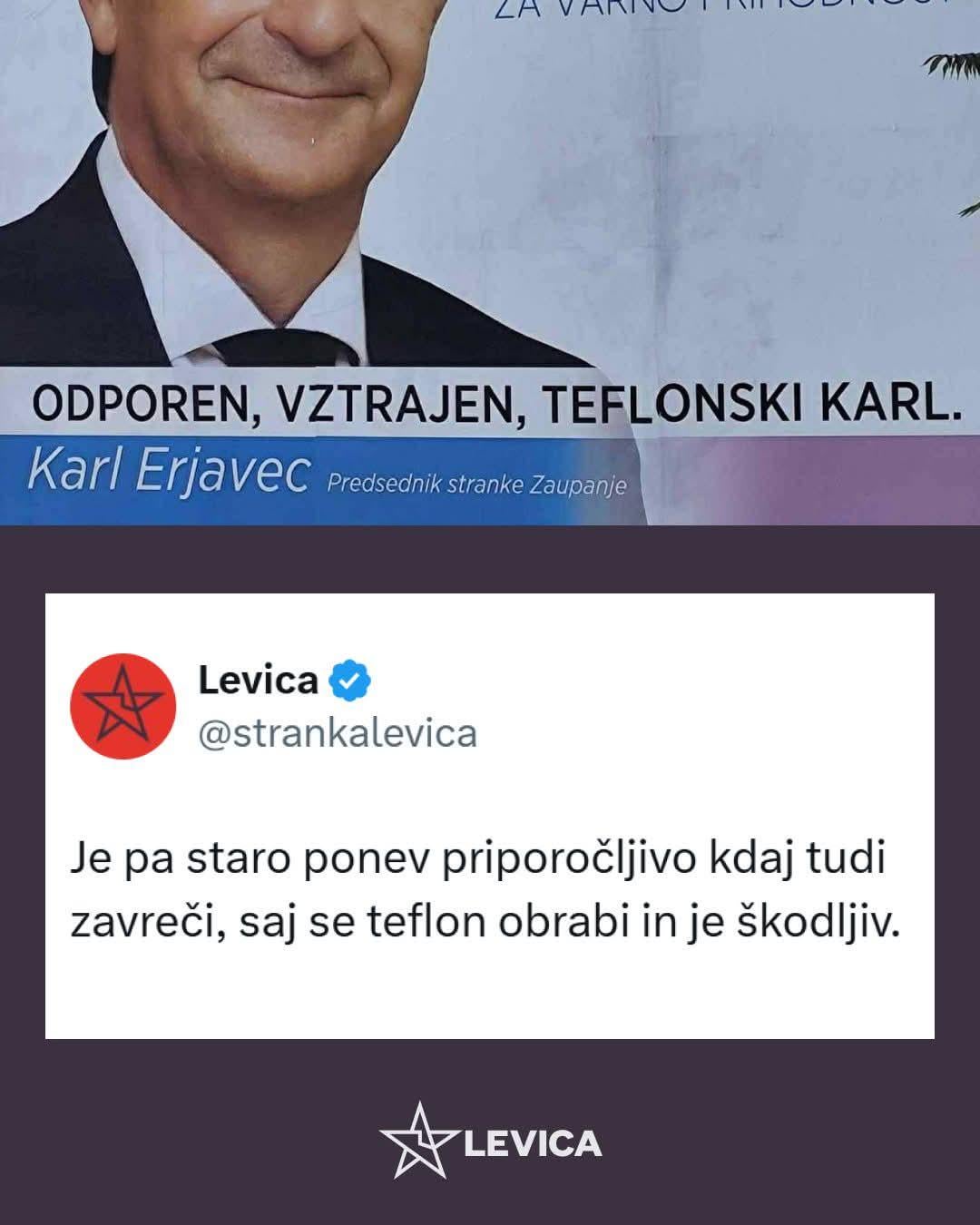Click the Predsednik stranke Zaupanje caption
Viewport: 980px width, 1225px height.
477,484
